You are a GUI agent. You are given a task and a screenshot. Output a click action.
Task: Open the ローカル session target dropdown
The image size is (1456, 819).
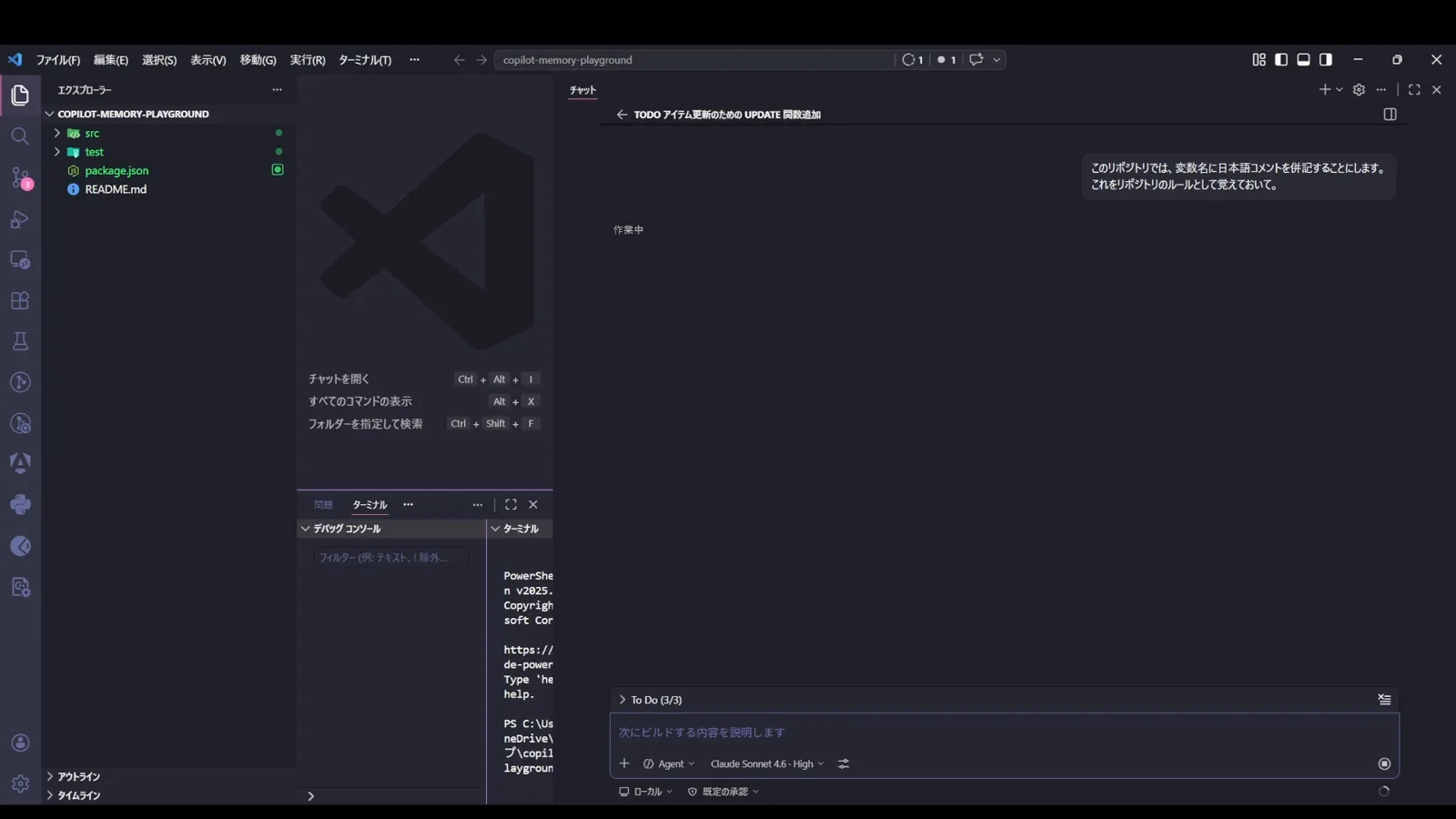(x=645, y=792)
